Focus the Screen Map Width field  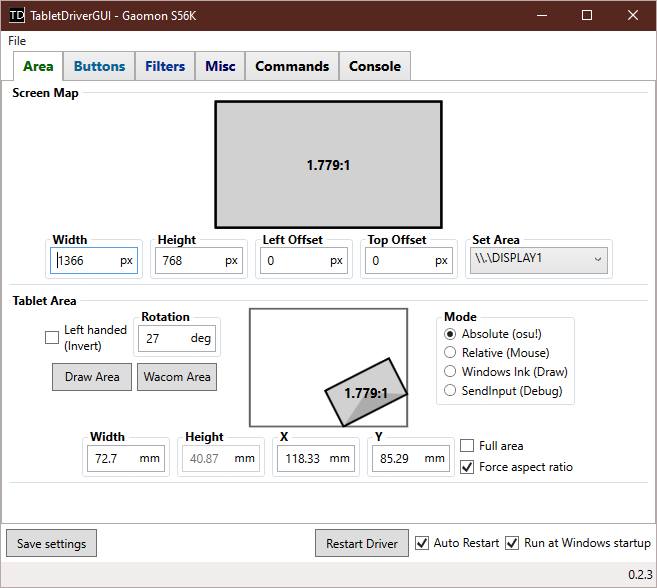pyautogui.click(x=94, y=261)
